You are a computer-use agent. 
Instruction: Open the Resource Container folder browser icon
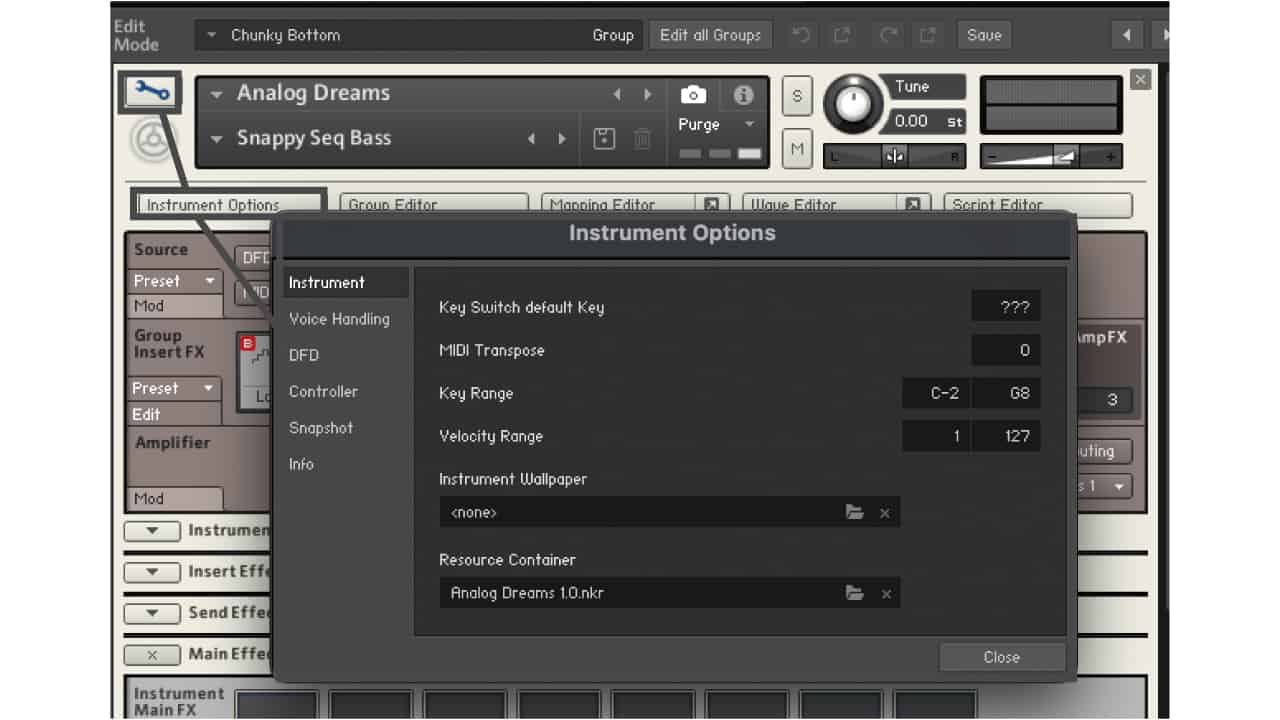[x=855, y=593]
